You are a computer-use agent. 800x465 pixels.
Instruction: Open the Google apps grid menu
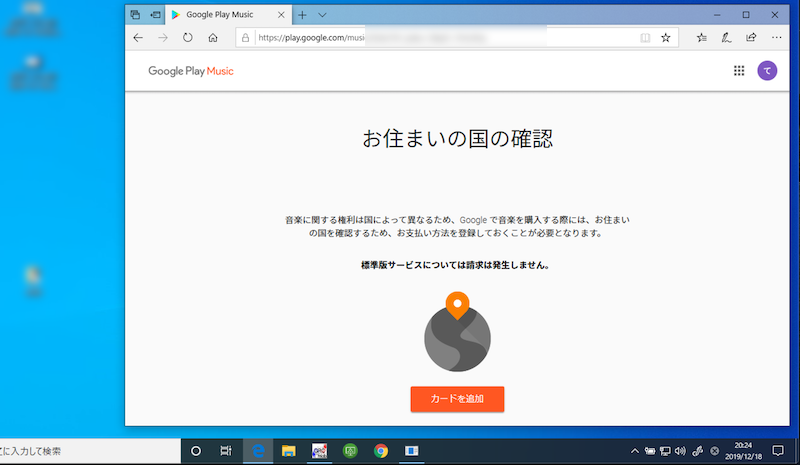click(739, 71)
